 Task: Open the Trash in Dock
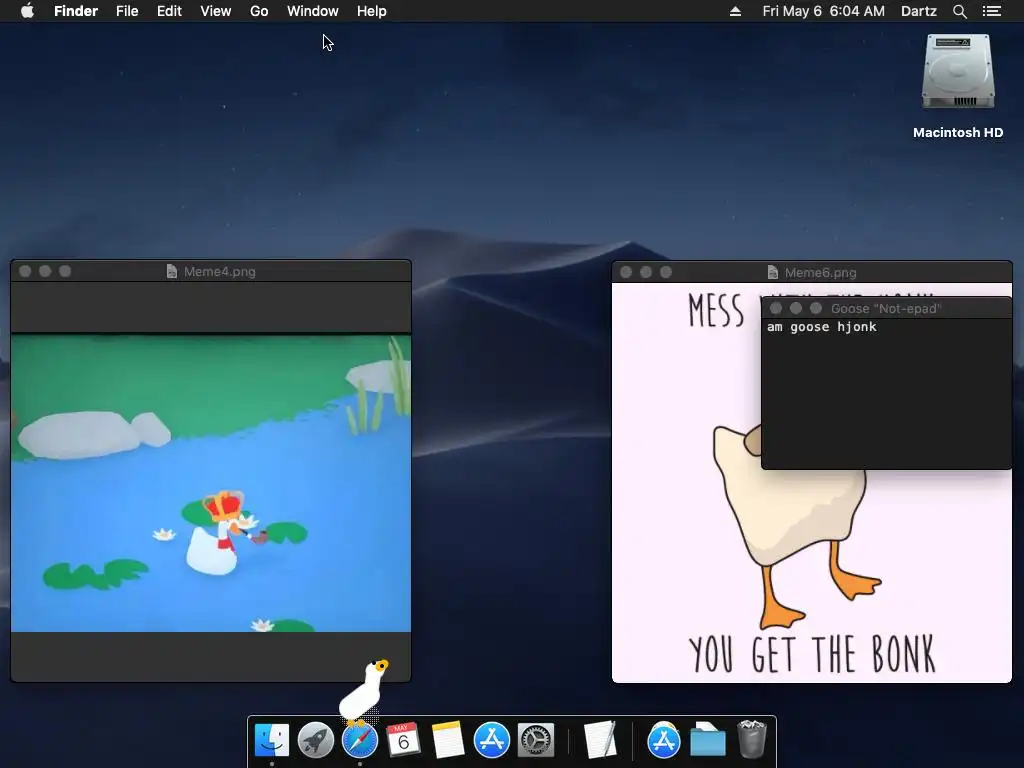(x=752, y=740)
